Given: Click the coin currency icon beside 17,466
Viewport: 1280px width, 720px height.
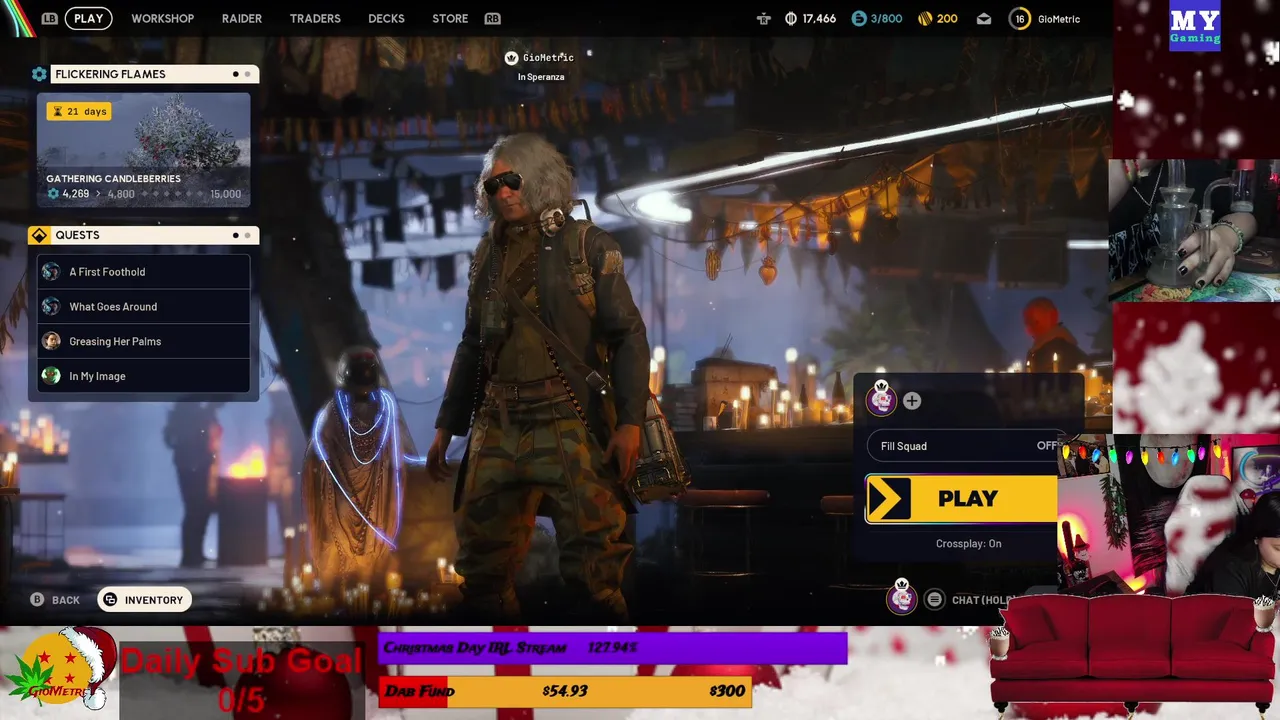Looking at the screenshot, I should tap(791, 19).
